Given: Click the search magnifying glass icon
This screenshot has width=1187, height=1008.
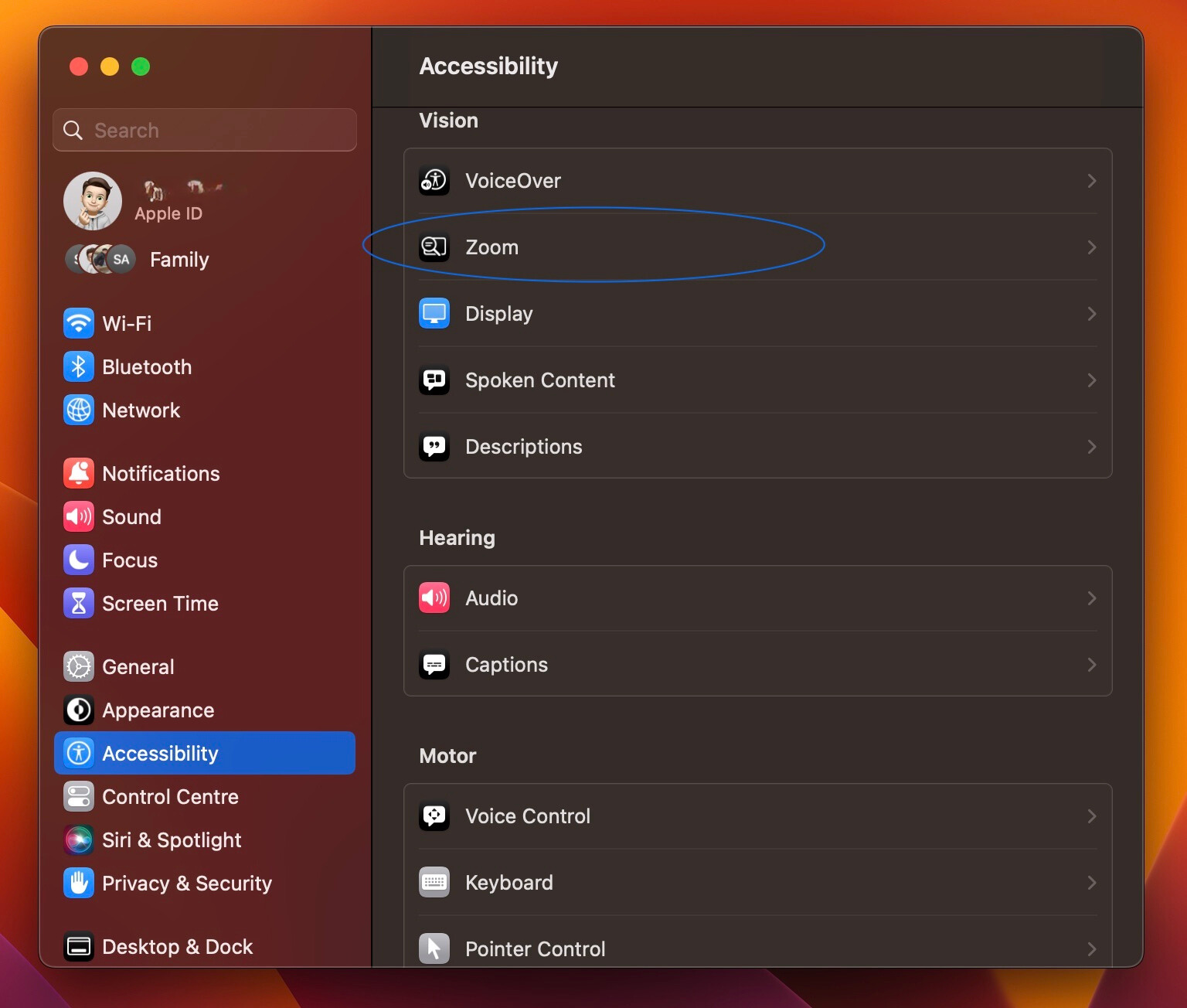Looking at the screenshot, I should [73, 130].
